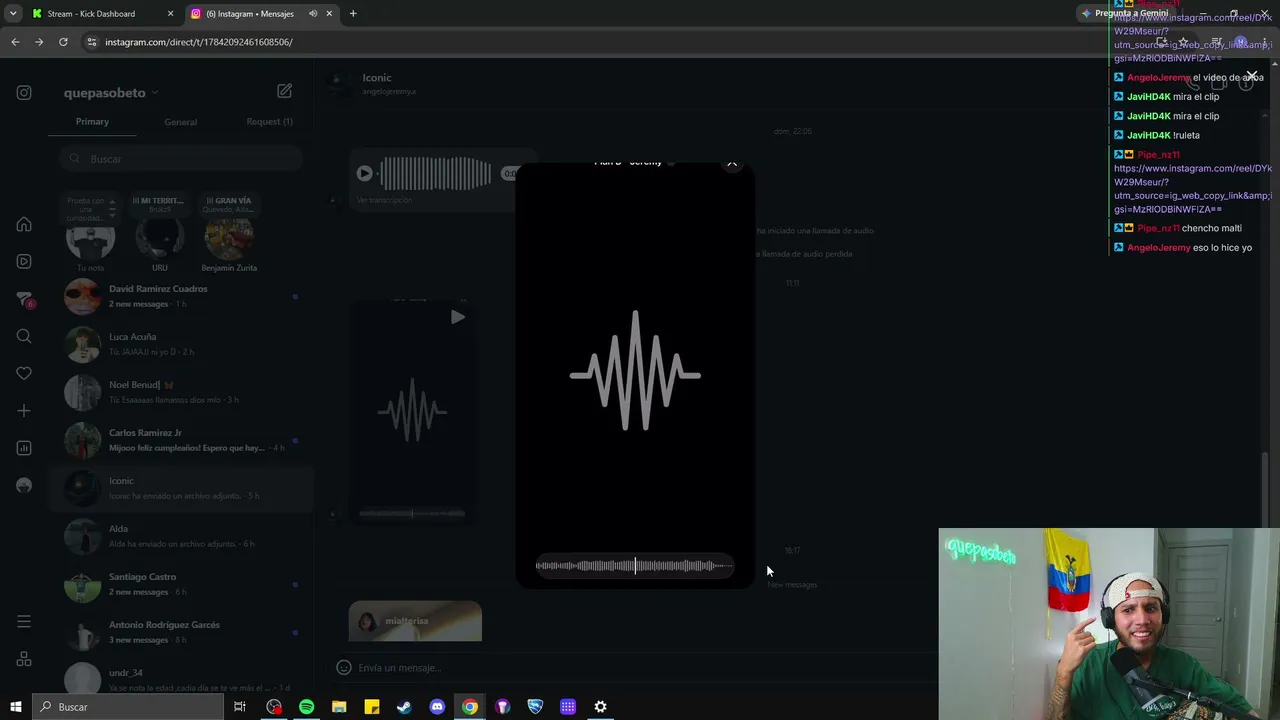1280x720 pixels.
Task: Open the hamburger More menu
Action: point(24,622)
